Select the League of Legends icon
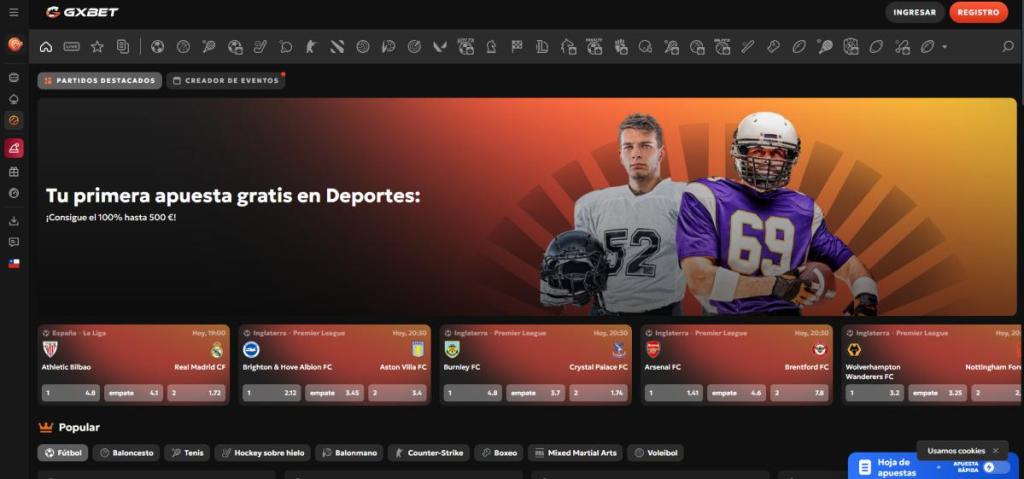The width and height of the screenshot is (1024, 479). click(542, 46)
